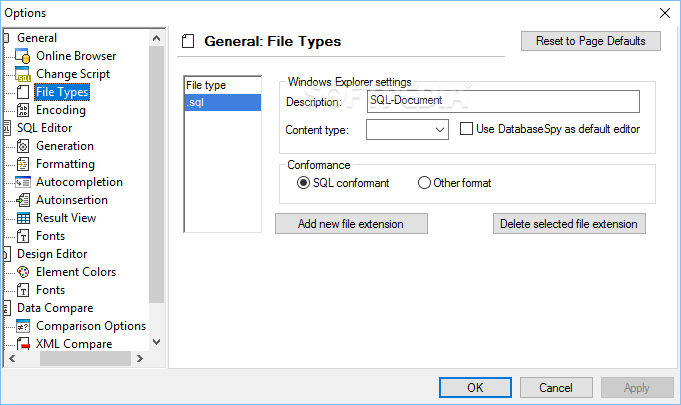Image resolution: width=681 pixels, height=405 pixels.
Task: Select the SQL conformant radio button
Action: 303,183
